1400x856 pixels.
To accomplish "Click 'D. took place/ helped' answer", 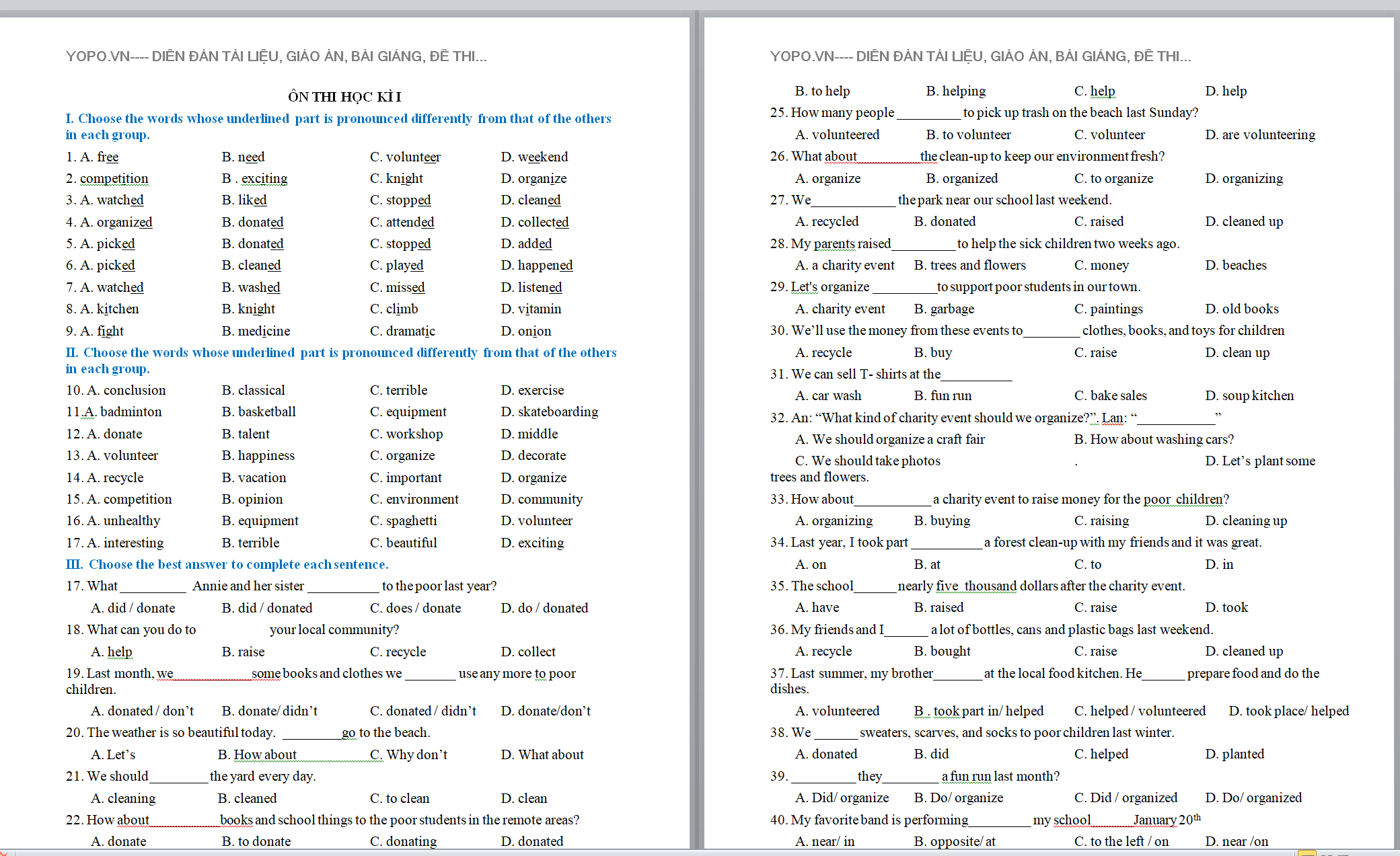I will coord(1288,711).
